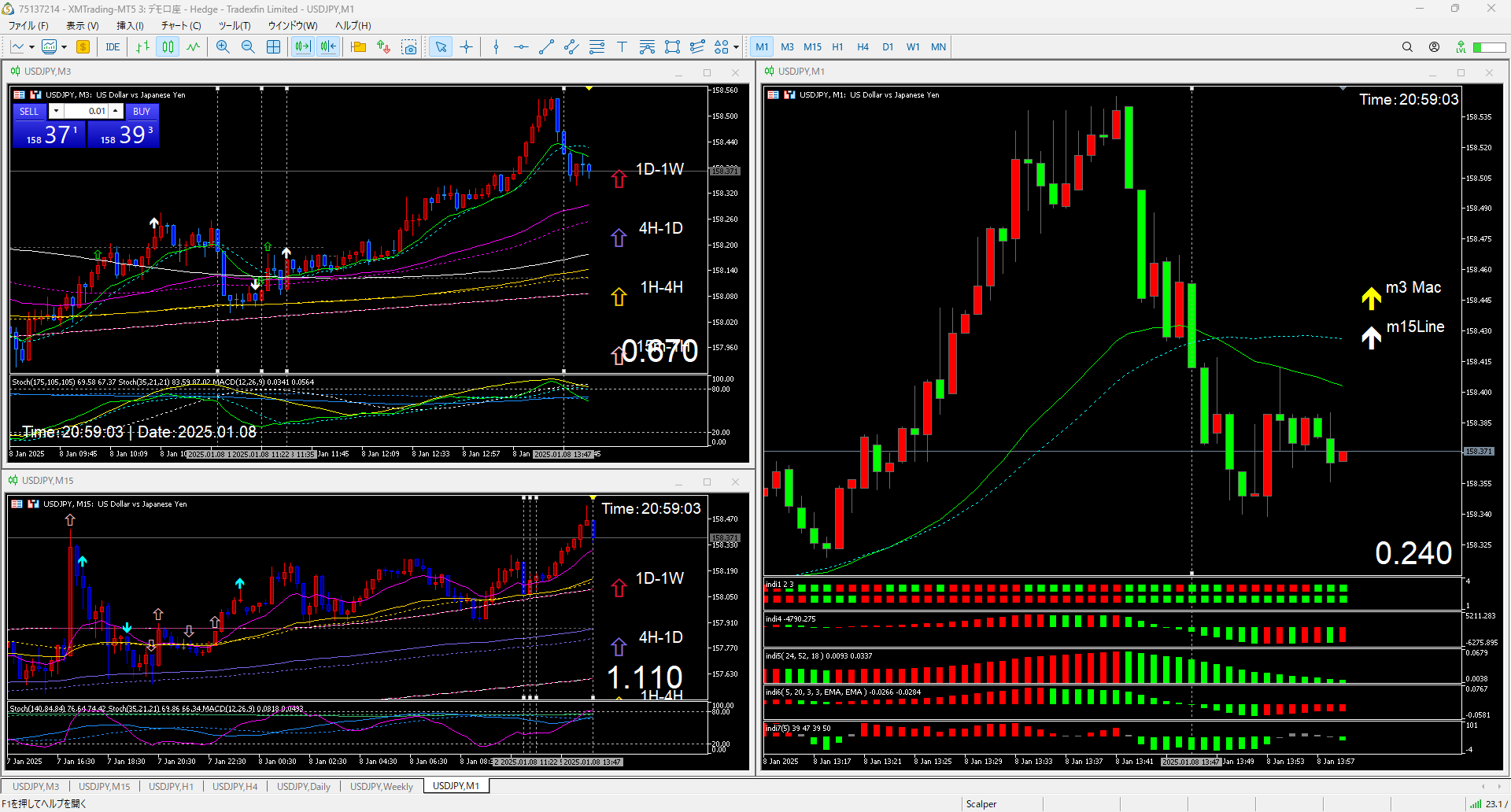Switch timeframe to H1
The width and height of the screenshot is (1511, 812).
[x=837, y=47]
